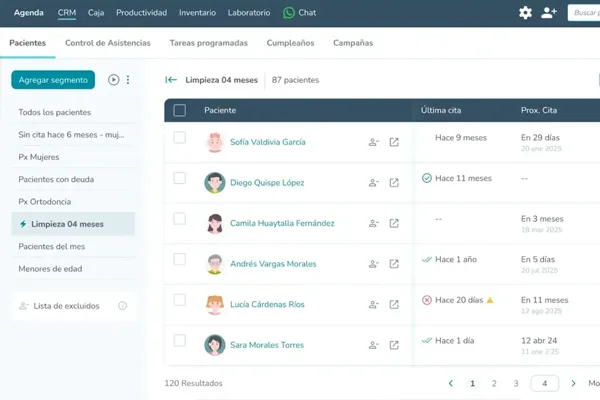600x400 pixels.
Task: Click info icon next to Lista de excluidos
Action: coord(123,306)
